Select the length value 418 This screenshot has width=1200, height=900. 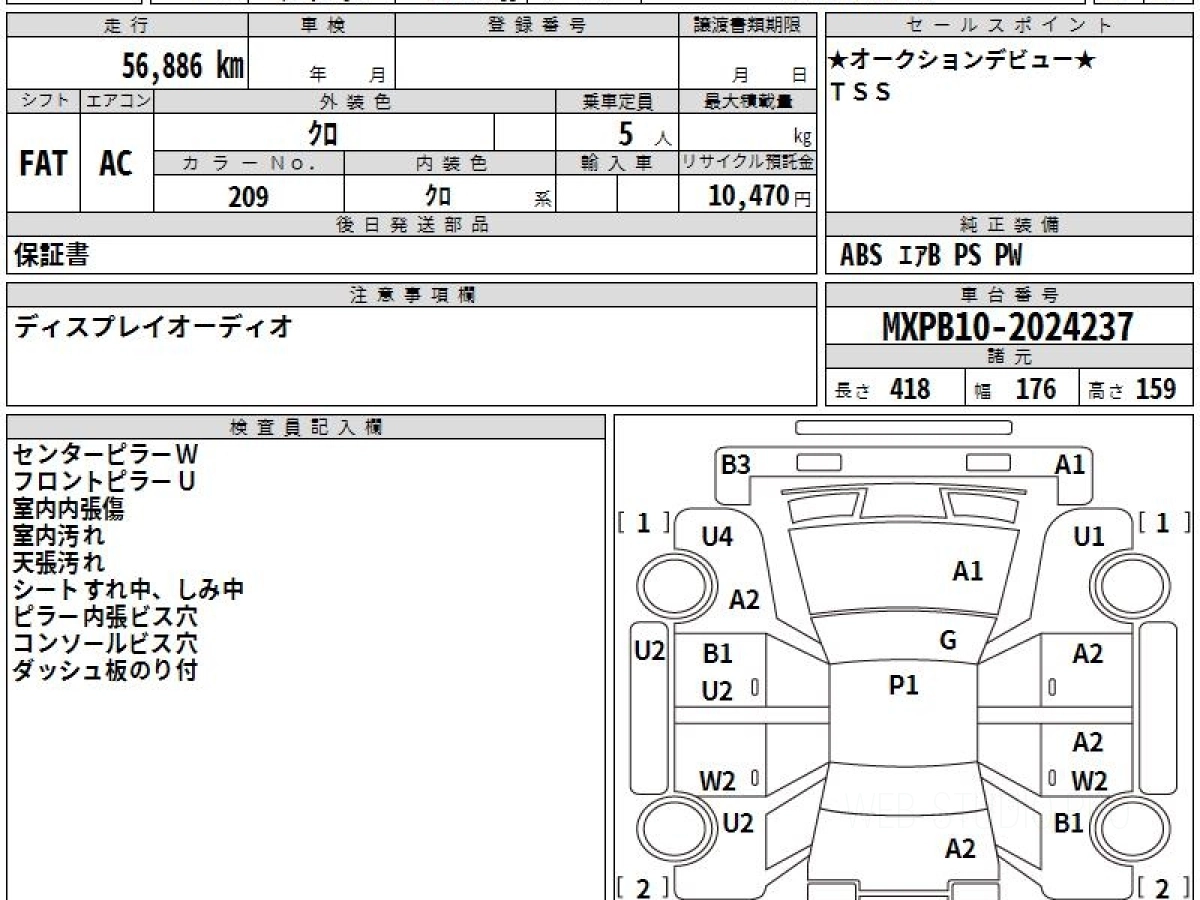click(x=910, y=389)
